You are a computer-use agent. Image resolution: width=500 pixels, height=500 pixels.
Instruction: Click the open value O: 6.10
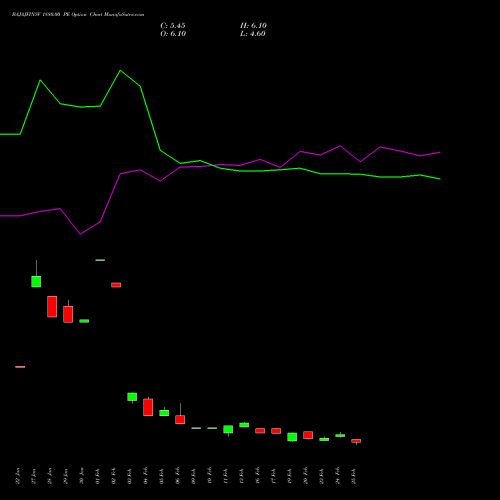point(173,34)
